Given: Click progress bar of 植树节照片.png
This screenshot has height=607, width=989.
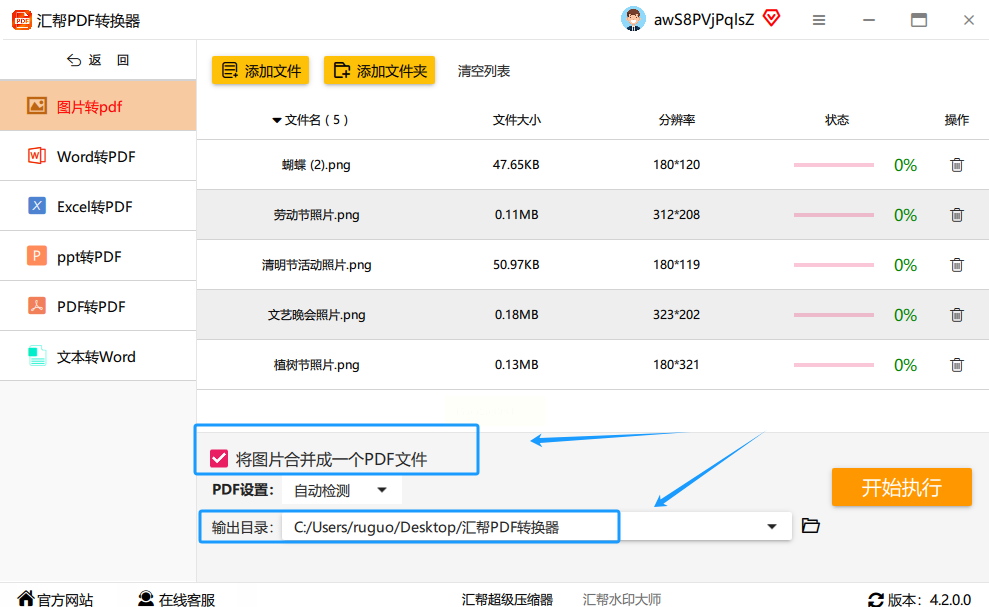Looking at the screenshot, I should click(833, 364).
